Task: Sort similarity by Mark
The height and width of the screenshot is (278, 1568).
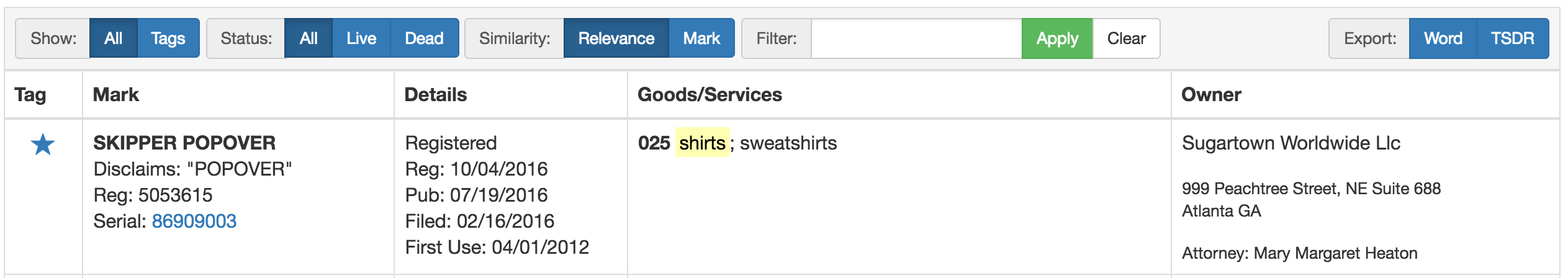Action: [701, 38]
